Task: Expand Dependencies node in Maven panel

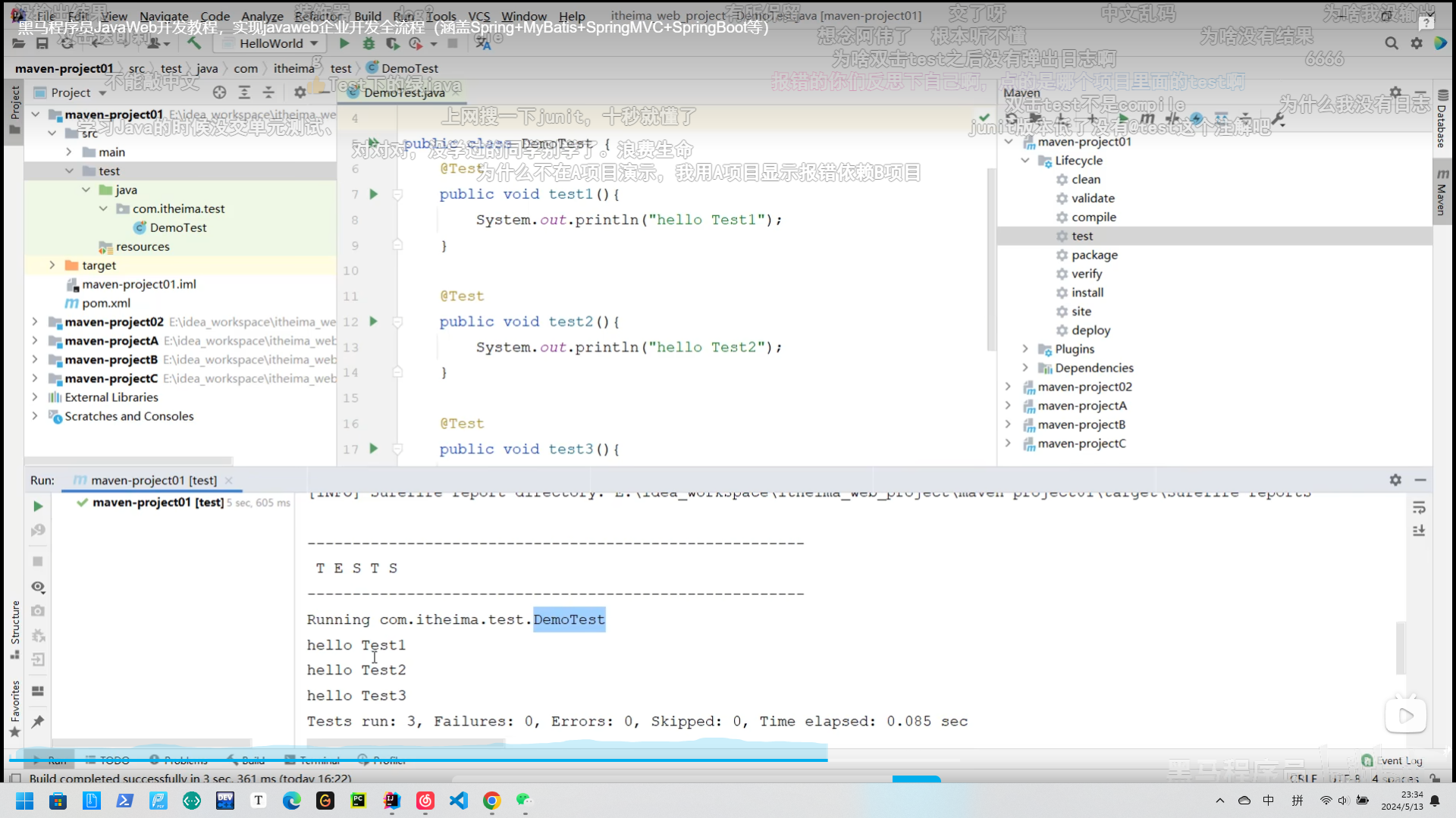Action: coord(1025,368)
